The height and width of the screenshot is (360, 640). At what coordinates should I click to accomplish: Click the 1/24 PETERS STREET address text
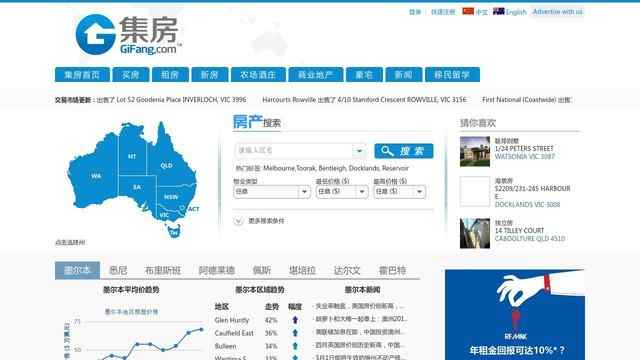coord(524,149)
